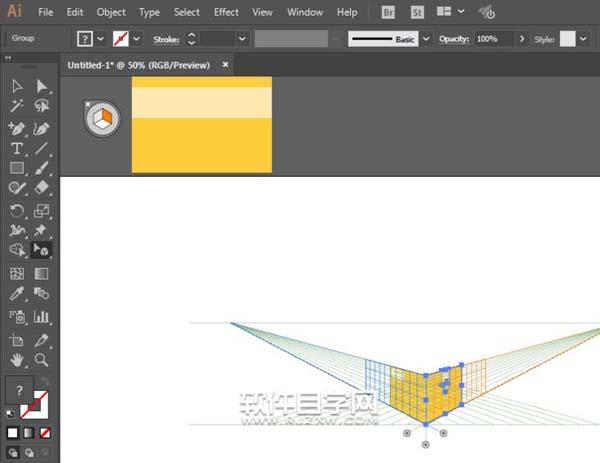This screenshot has width=600, height=463.
Task: Select the Pen tool
Action: 17,129
